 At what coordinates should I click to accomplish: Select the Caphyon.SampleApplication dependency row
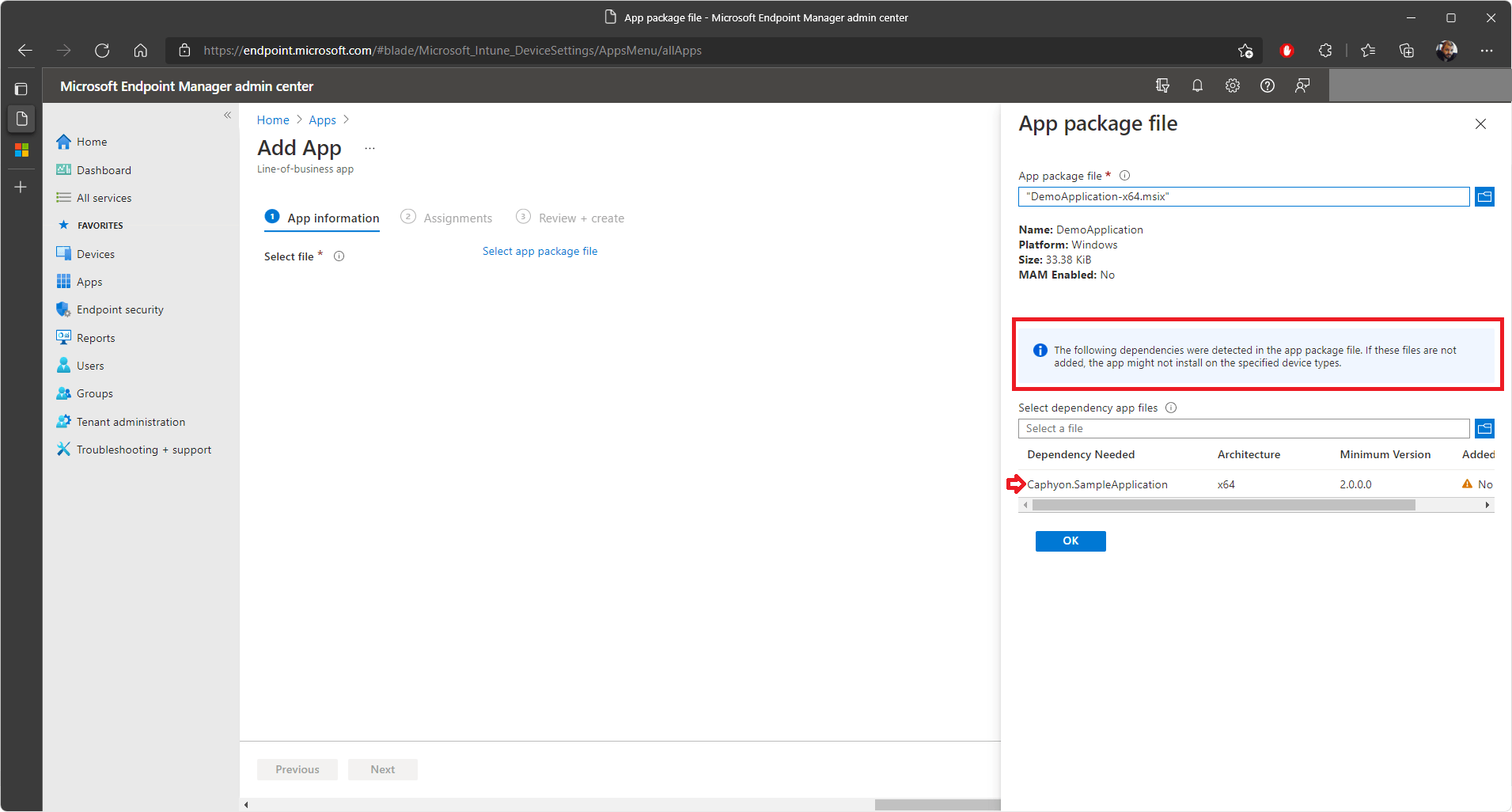point(1256,484)
